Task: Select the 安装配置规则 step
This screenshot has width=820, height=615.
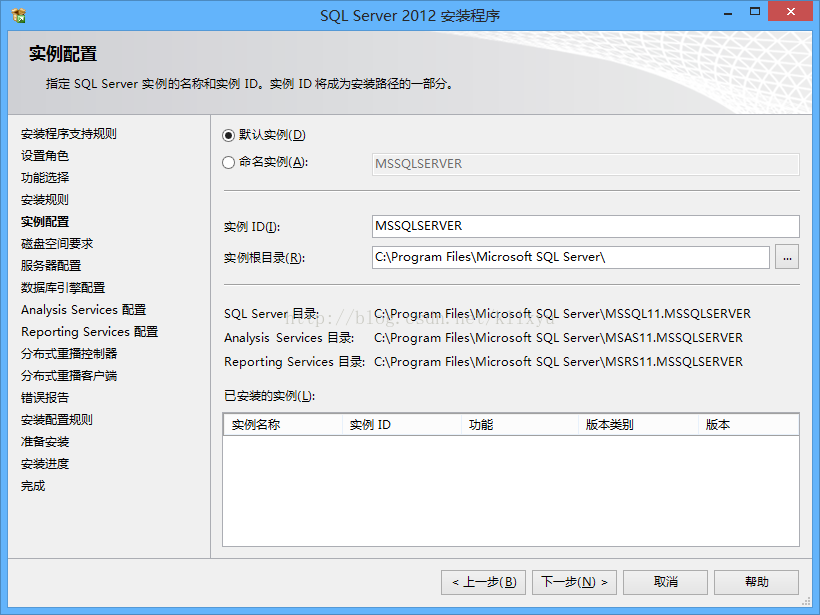Action: pyautogui.click(x=57, y=419)
